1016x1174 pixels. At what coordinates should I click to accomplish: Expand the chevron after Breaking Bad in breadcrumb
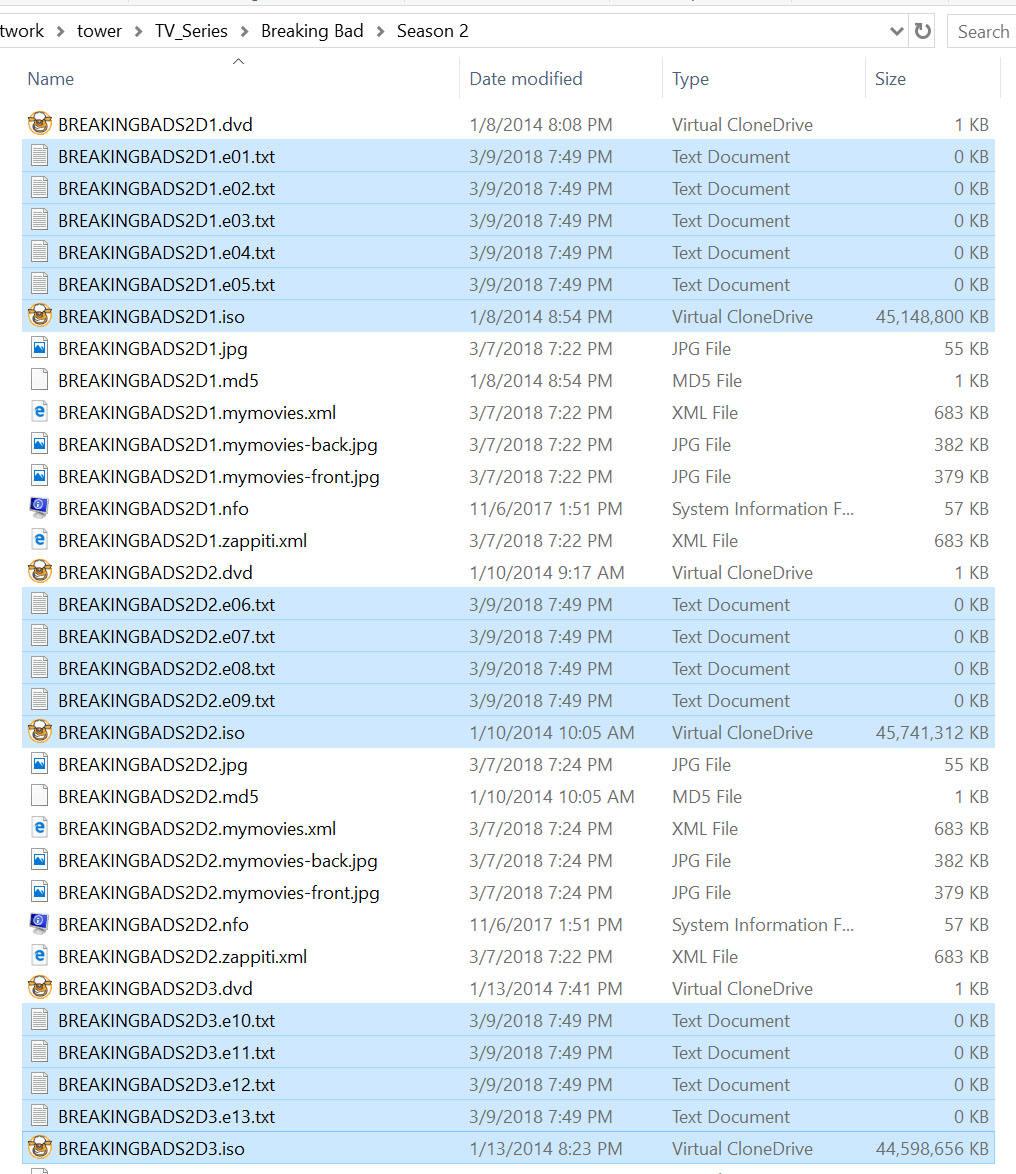pos(380,31)
